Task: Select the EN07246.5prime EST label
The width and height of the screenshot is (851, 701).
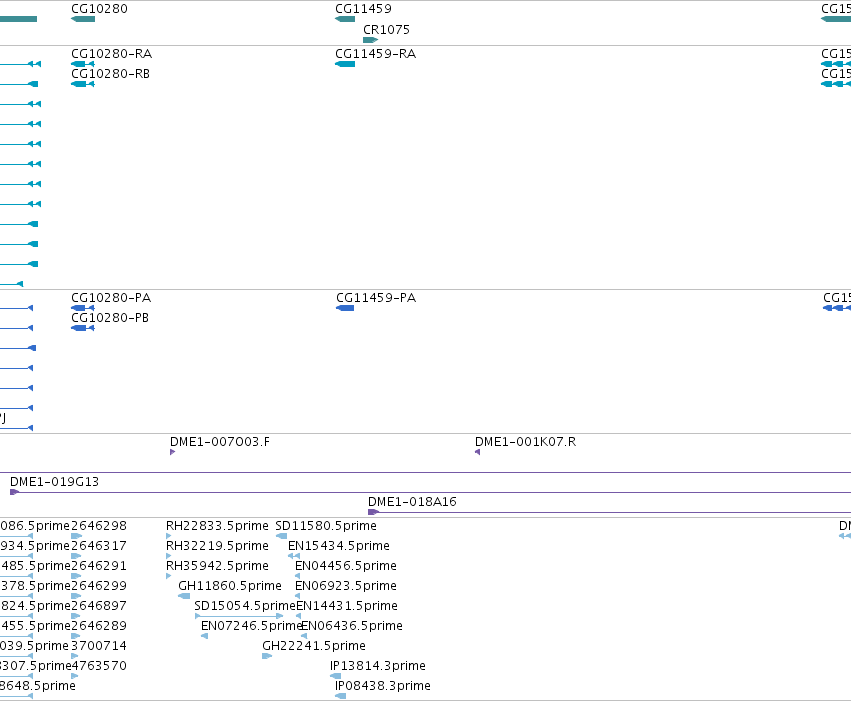Action: (x=251, y=626)
